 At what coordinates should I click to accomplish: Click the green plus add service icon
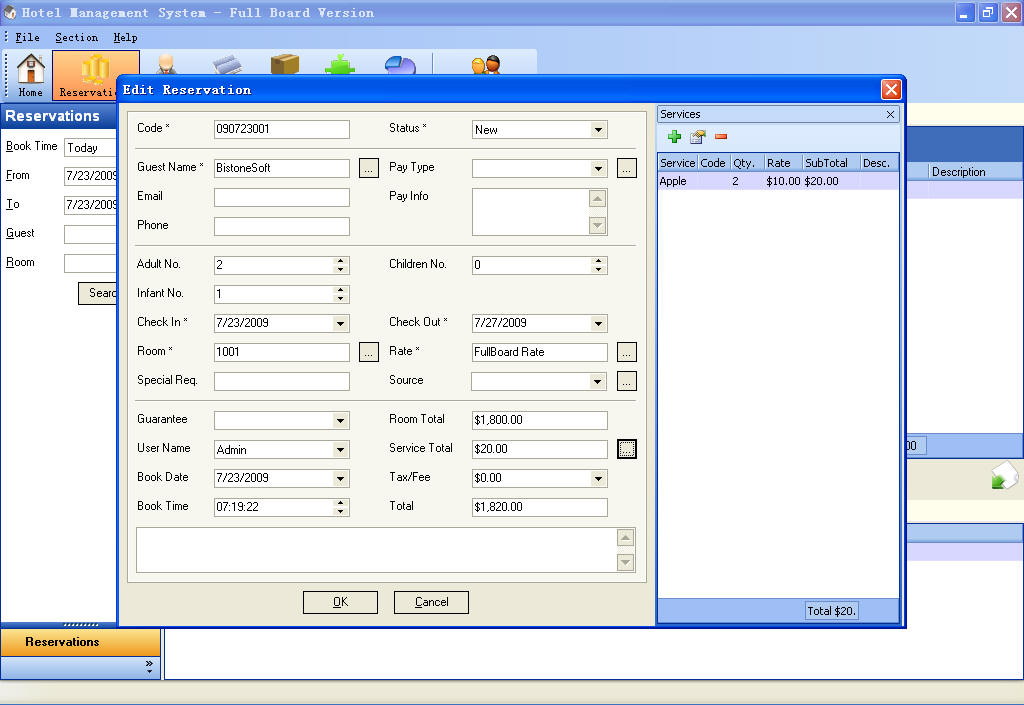point(674,137)
